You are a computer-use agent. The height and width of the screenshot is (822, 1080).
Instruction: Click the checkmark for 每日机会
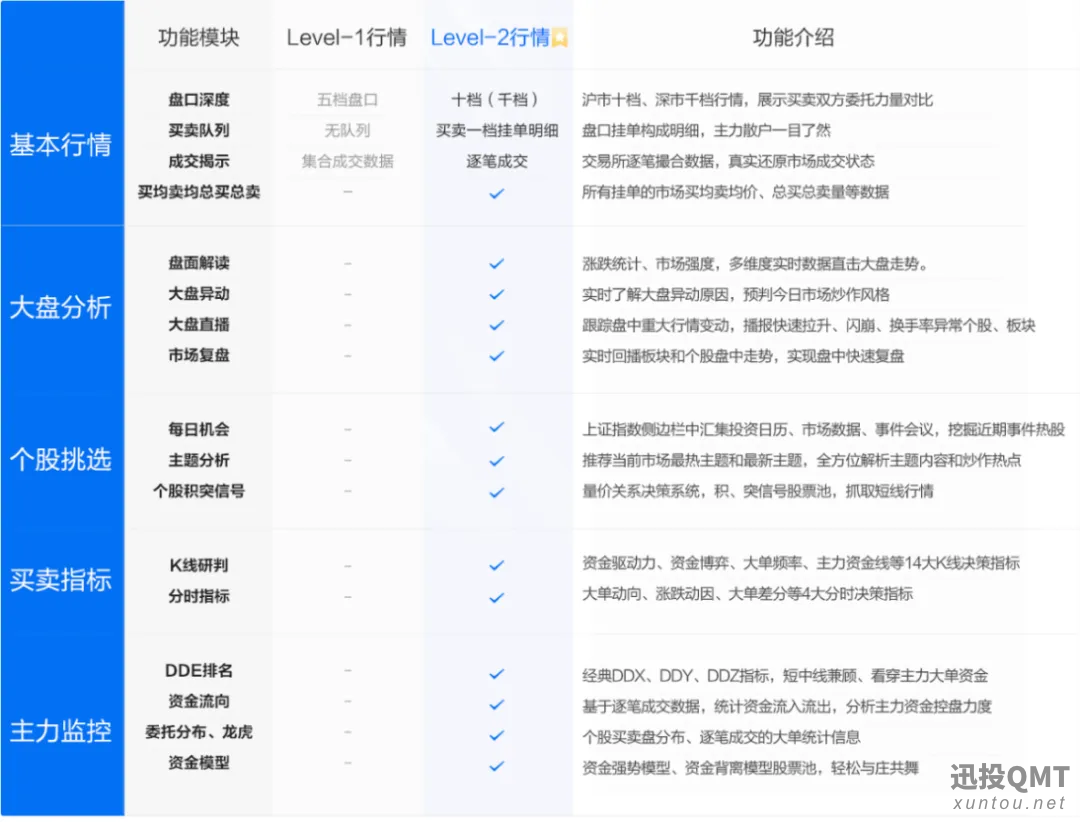(496, 428)
